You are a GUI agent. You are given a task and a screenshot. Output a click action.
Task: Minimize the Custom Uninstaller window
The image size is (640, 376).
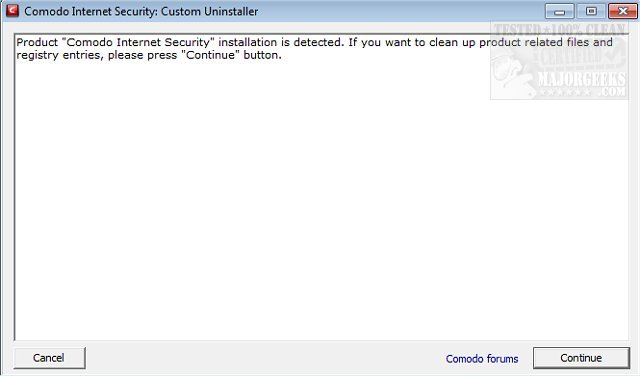560,11
